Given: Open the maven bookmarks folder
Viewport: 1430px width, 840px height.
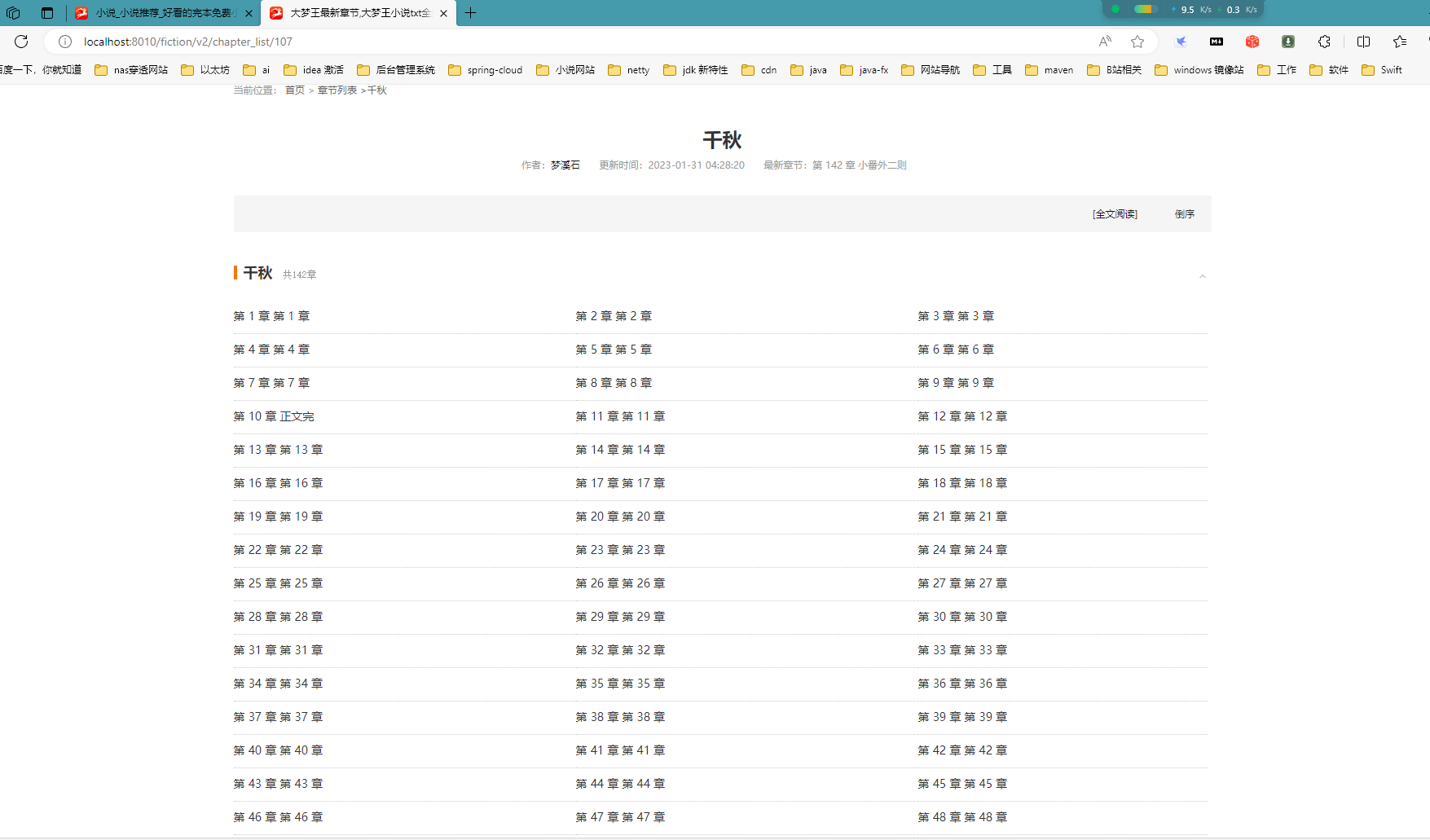Looking at the screenshot, I should (x=1049, y=70).
